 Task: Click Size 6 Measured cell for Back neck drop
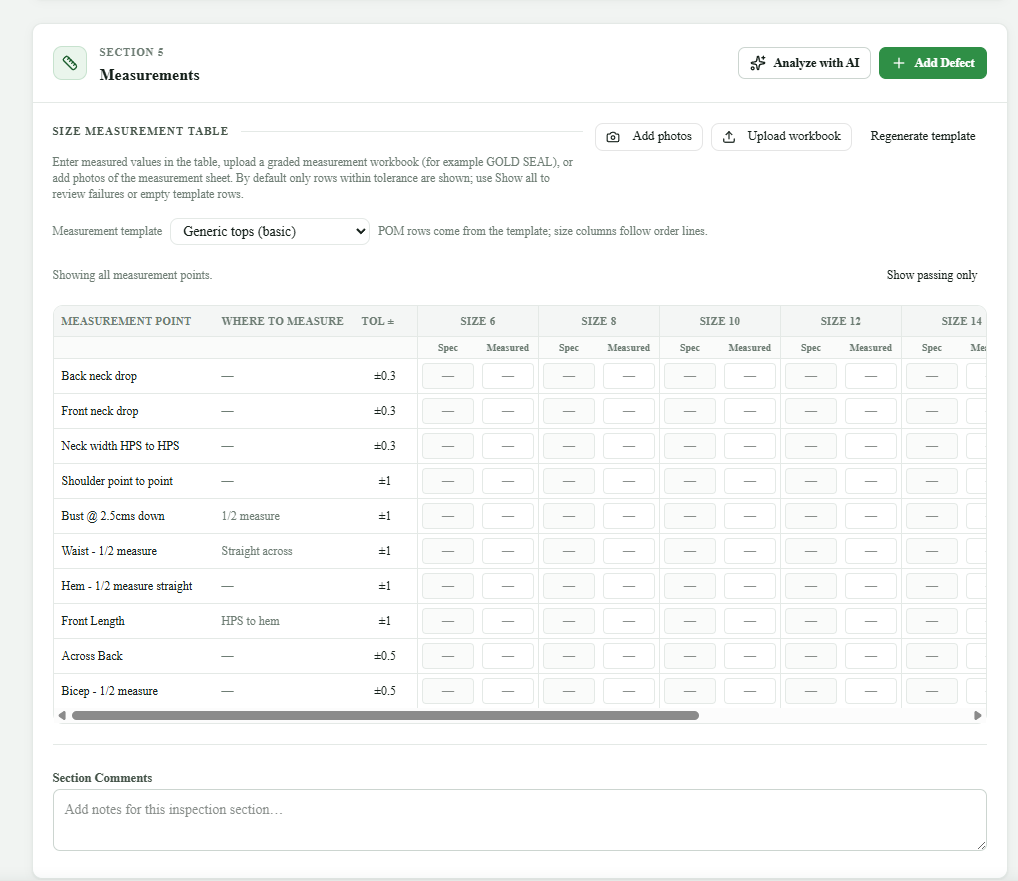click(x=508, y=376)
